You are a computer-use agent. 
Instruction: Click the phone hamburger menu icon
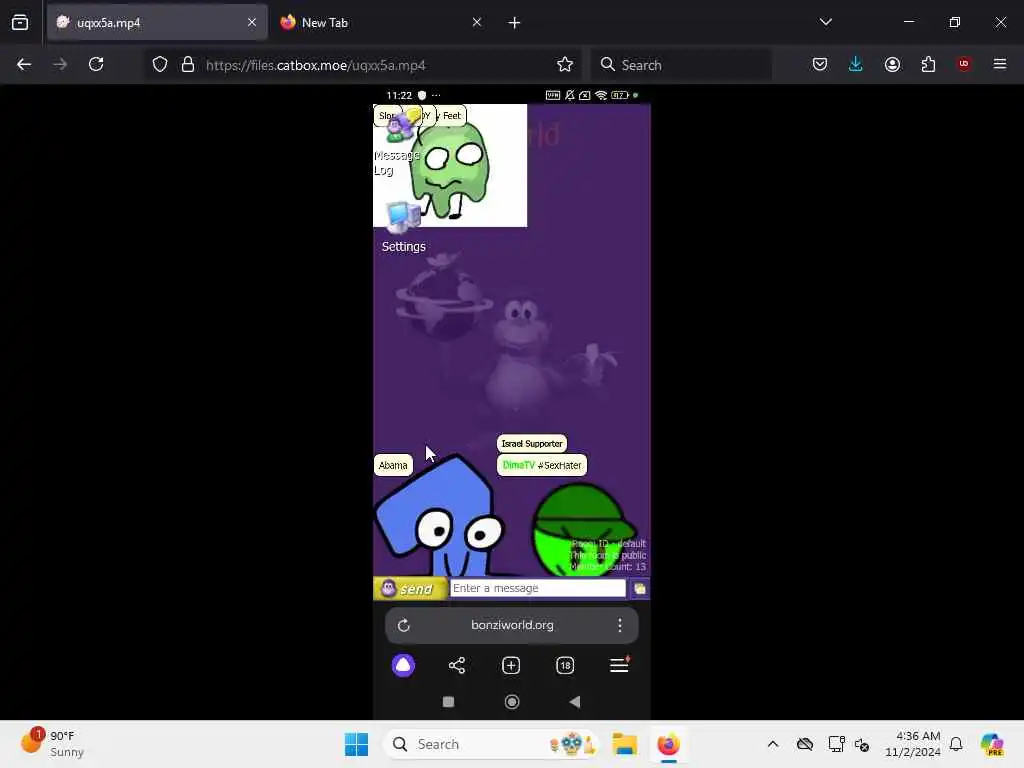pyautogui.click(x=619, y=665)
